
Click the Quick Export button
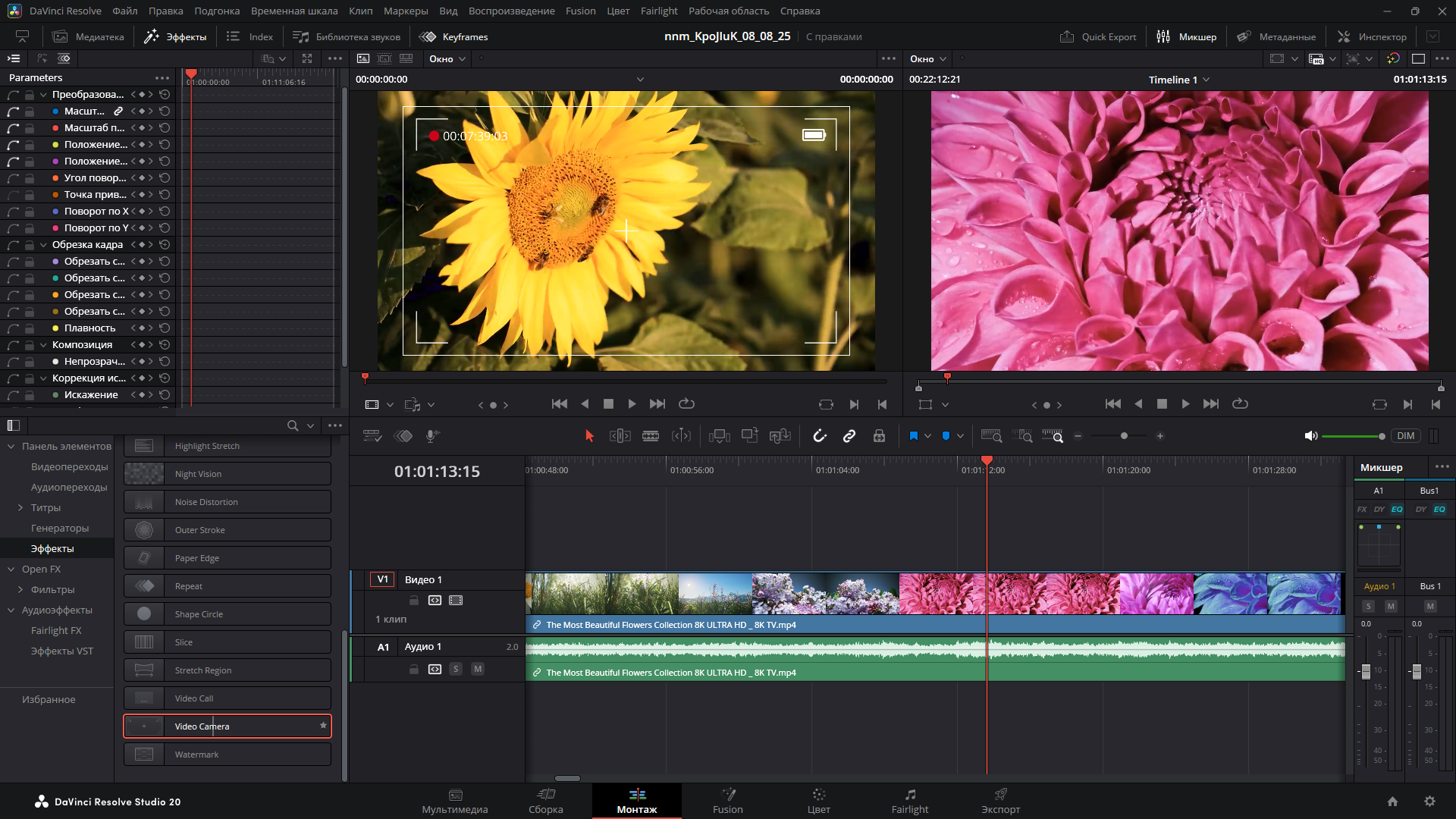pyautogui.click(x=1097, y=36)
